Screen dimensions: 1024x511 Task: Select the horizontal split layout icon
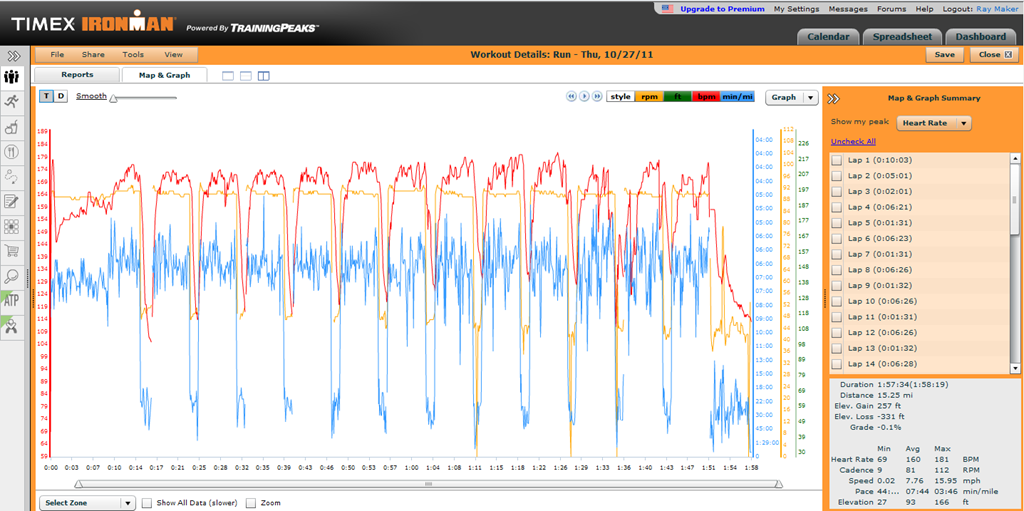246,76
